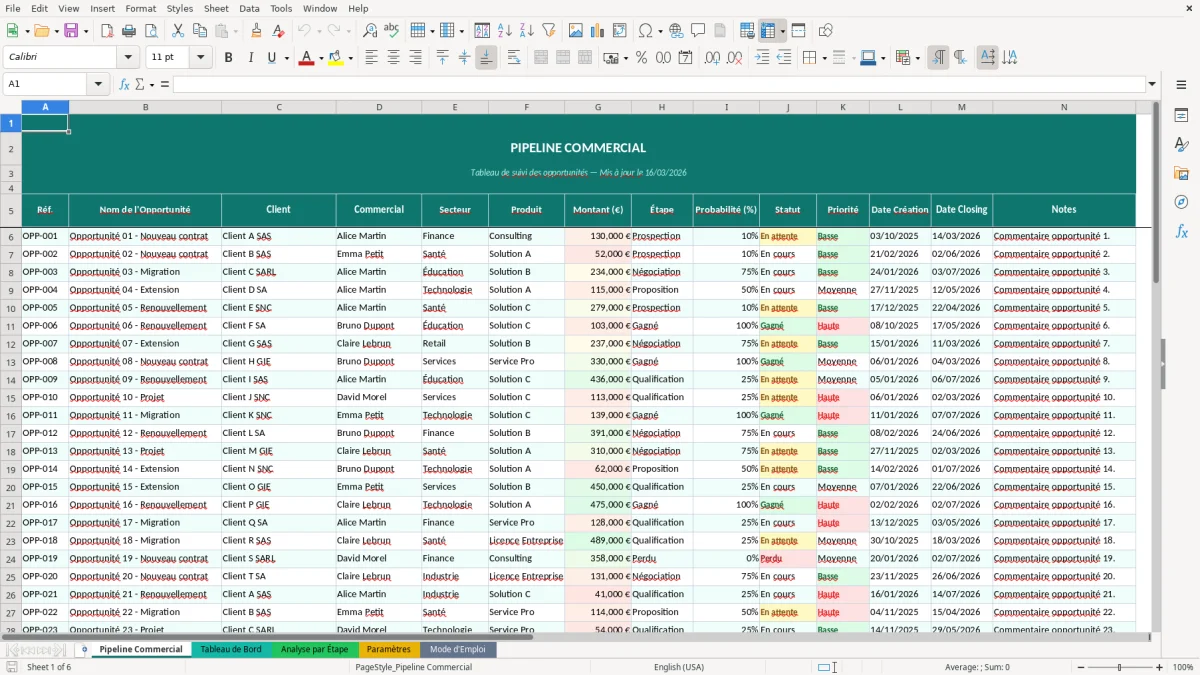Open the Background Color dropdown arrow
Screen dimensions: 1200x675
pyautogui.click(x=350, y=58)
